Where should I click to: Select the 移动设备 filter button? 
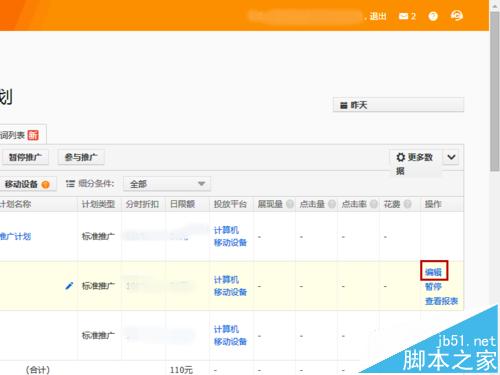27,184
